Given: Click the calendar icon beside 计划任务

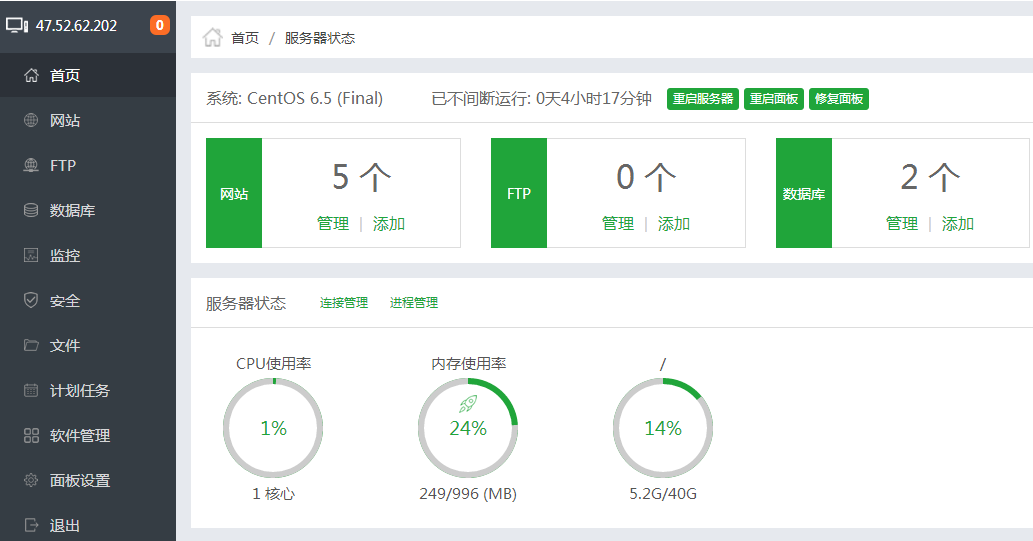Looking at the screenshot, I should click(31, 391).
